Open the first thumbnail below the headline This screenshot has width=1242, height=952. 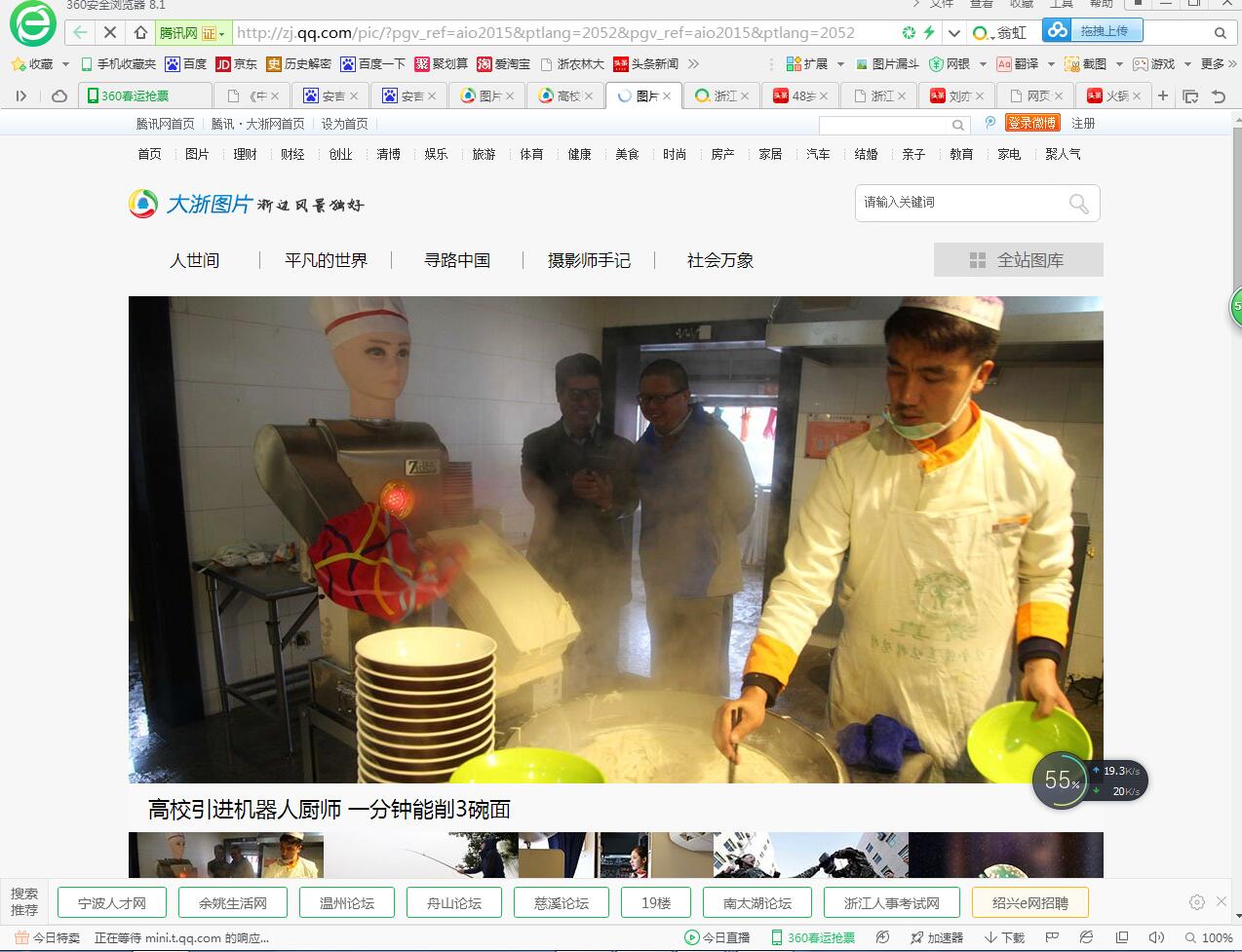226,855
